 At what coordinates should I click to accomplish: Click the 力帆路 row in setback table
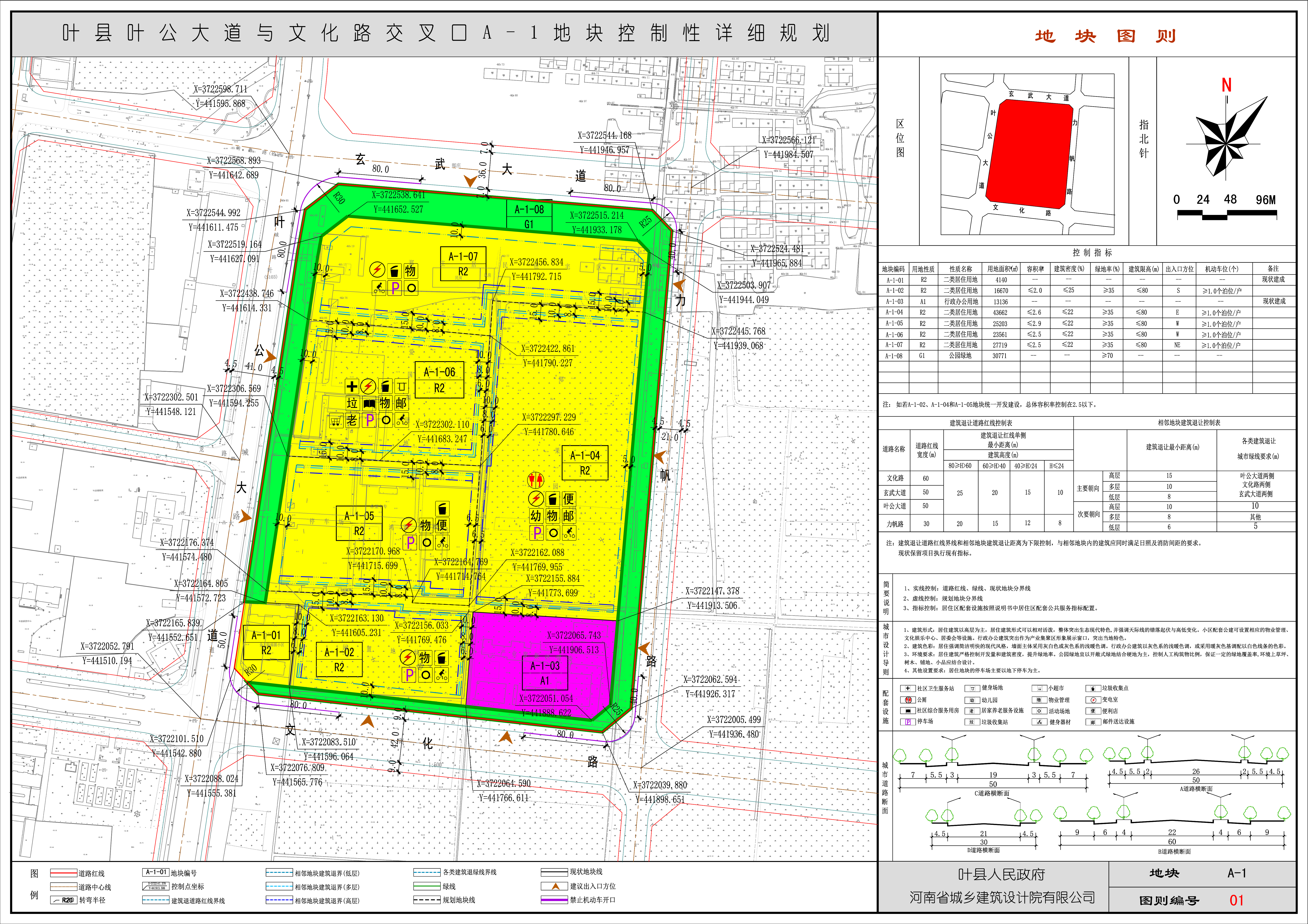tap(976, 523)
